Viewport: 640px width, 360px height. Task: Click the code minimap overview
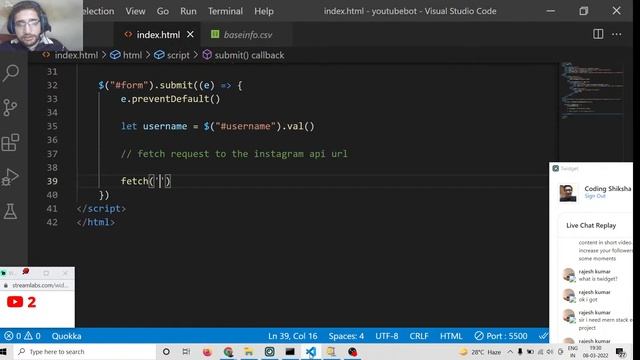[x=592, y=90]
